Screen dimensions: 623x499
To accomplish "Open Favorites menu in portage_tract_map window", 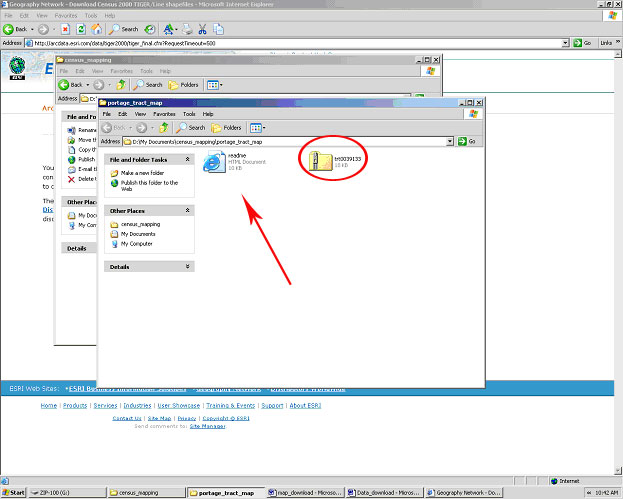I will [164, 114].
